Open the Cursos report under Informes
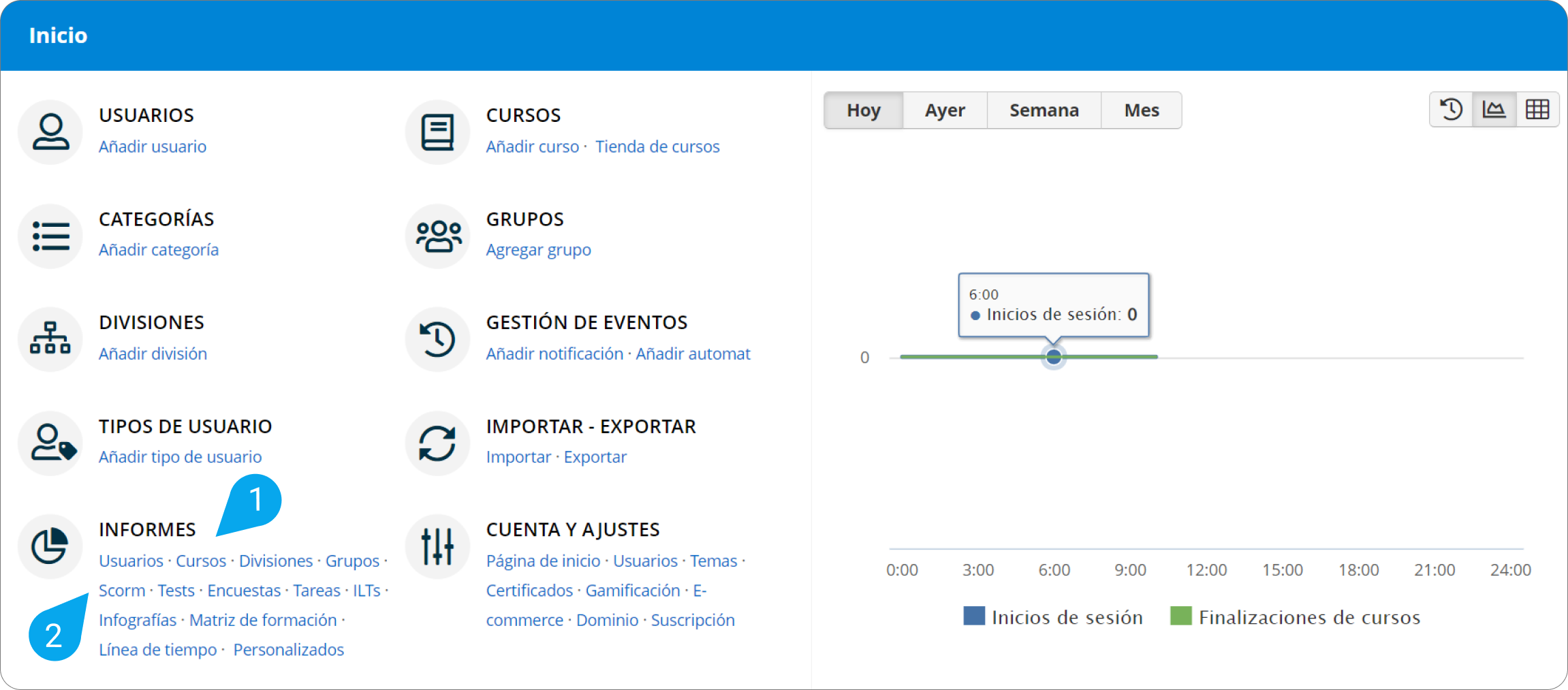 [x=201, y=561]
